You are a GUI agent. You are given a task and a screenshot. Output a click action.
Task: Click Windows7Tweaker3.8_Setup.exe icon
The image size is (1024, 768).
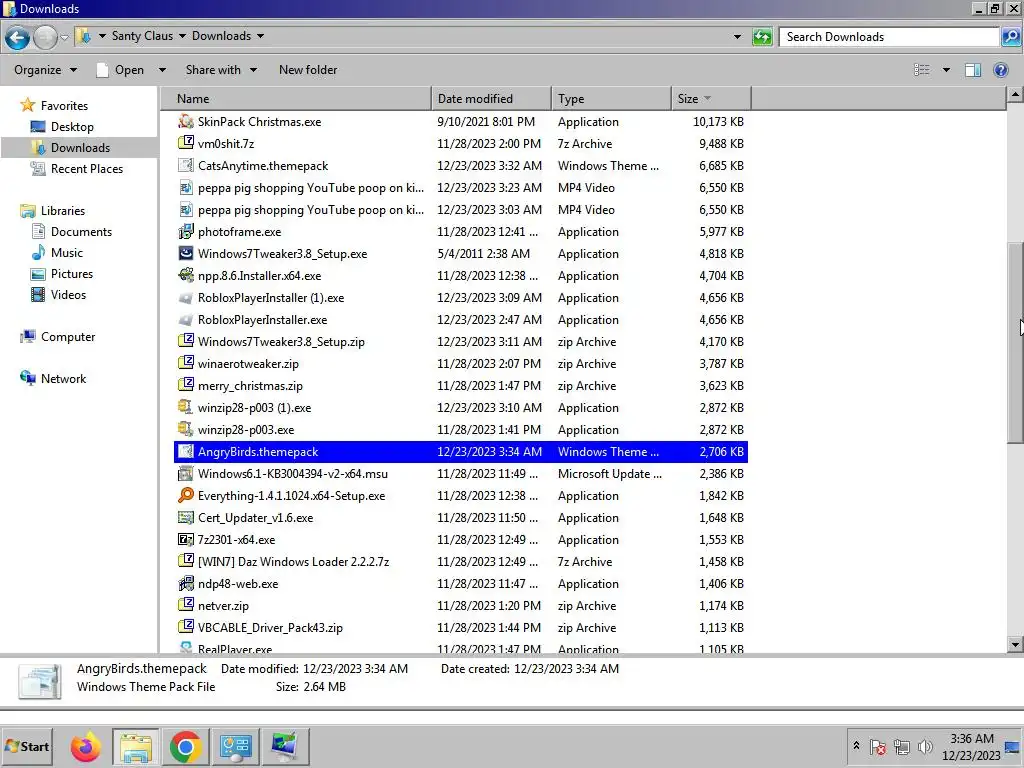[x=186, y=253]
